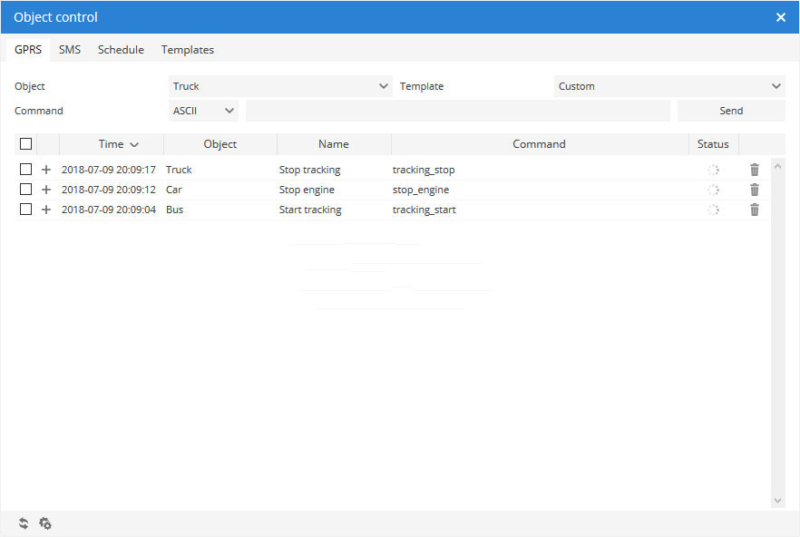Screen dimensions: 800x537
Task: Tick the Car row checkbox
Action: [26, 190]
